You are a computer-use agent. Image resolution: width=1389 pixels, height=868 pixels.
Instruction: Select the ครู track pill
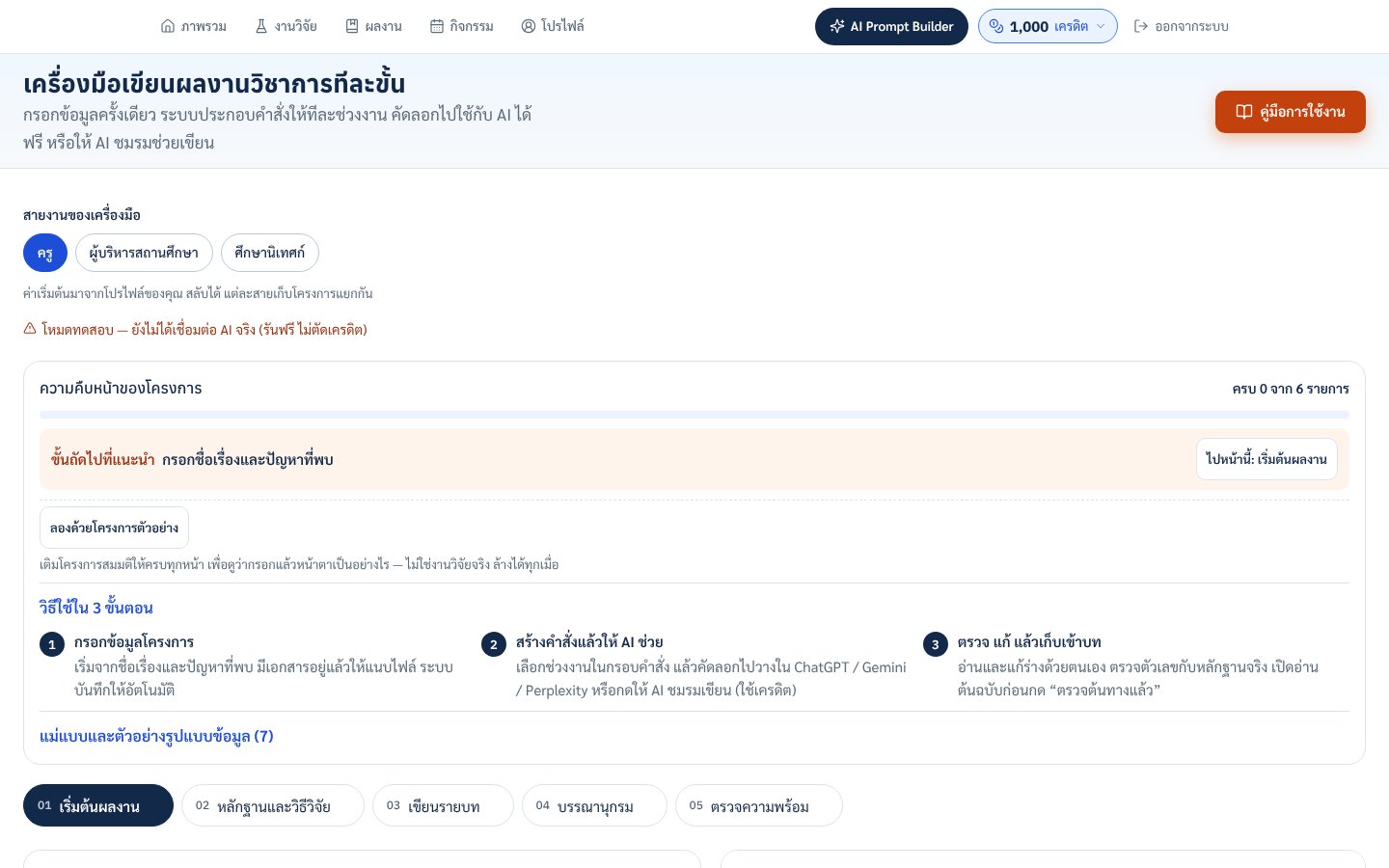click(x=45, y=253)
